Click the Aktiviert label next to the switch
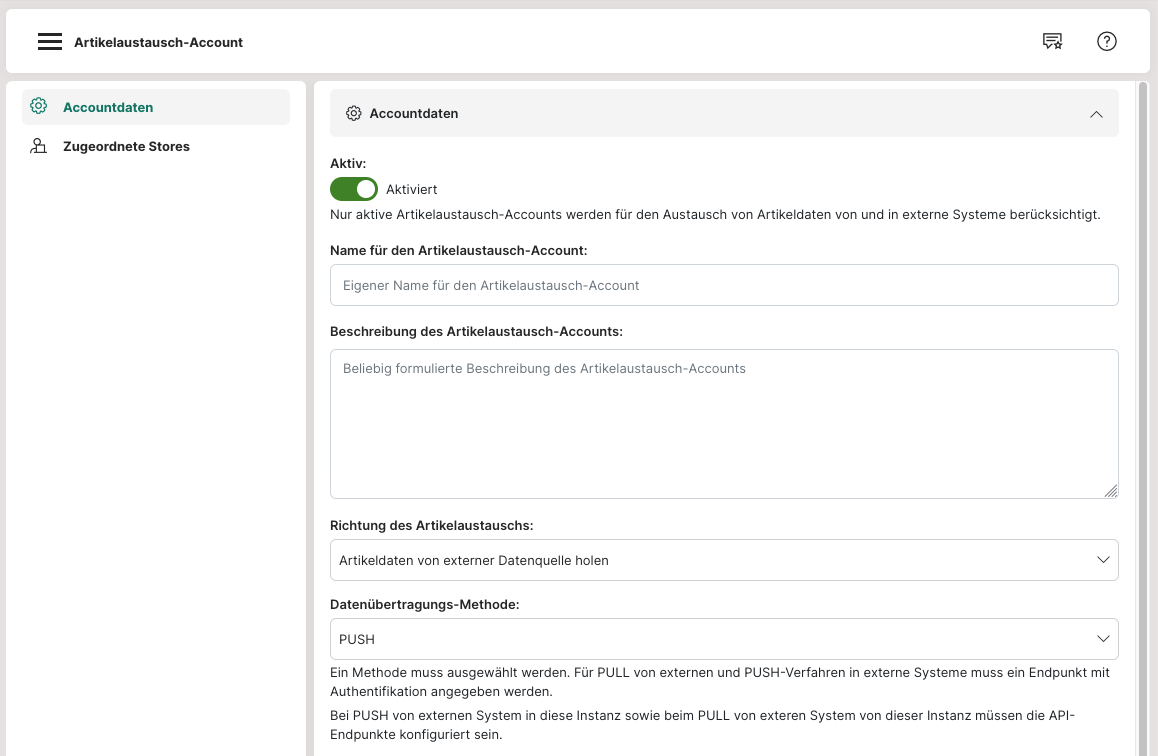The width and height of the screenshot is (1158, 756). pos(411,189)
